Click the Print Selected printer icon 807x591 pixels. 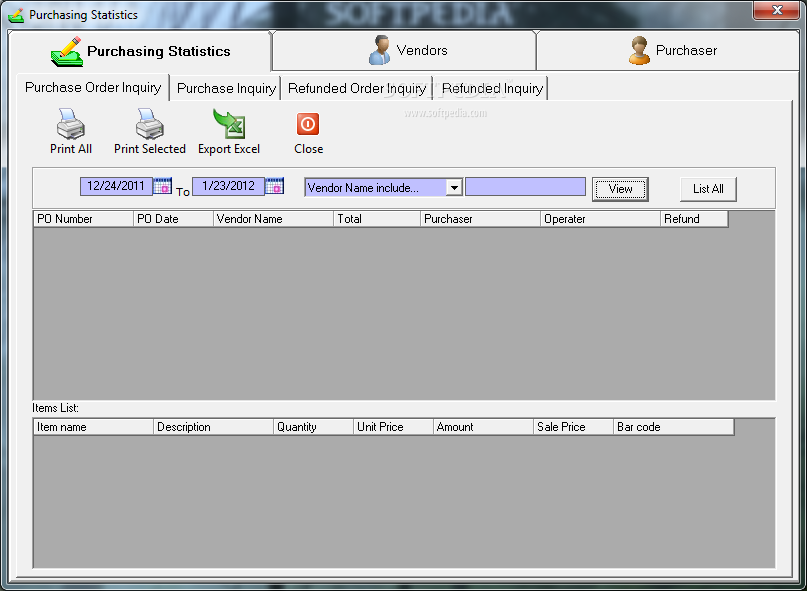click(x=150, y=124)
